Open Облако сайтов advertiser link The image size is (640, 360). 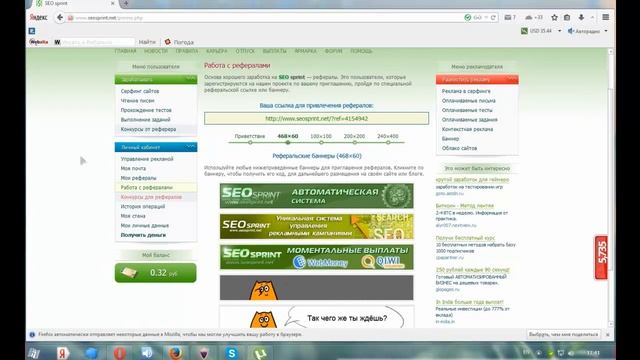pos(459,148)
